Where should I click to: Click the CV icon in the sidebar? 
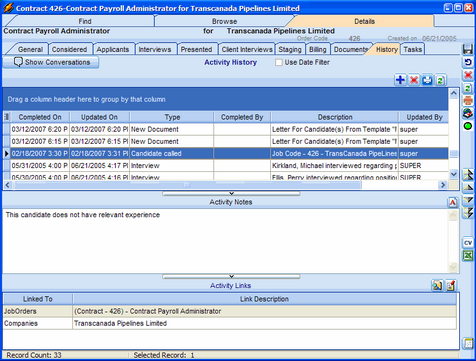tap(468, 243)
